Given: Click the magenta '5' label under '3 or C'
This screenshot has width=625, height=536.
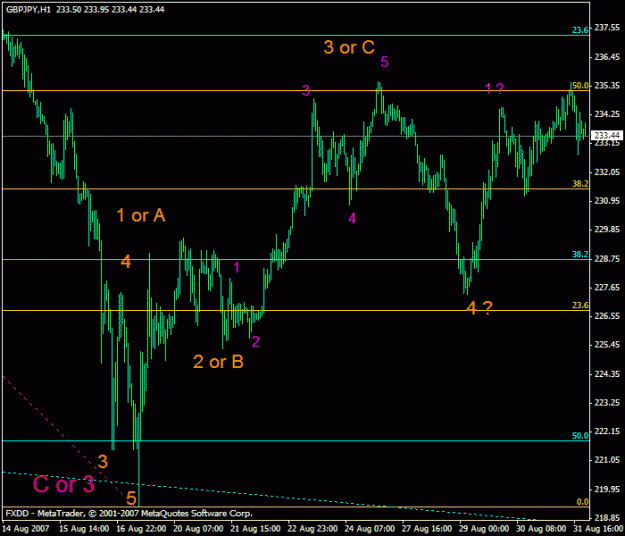Looking at the screenshot, I should coord(384,62).
